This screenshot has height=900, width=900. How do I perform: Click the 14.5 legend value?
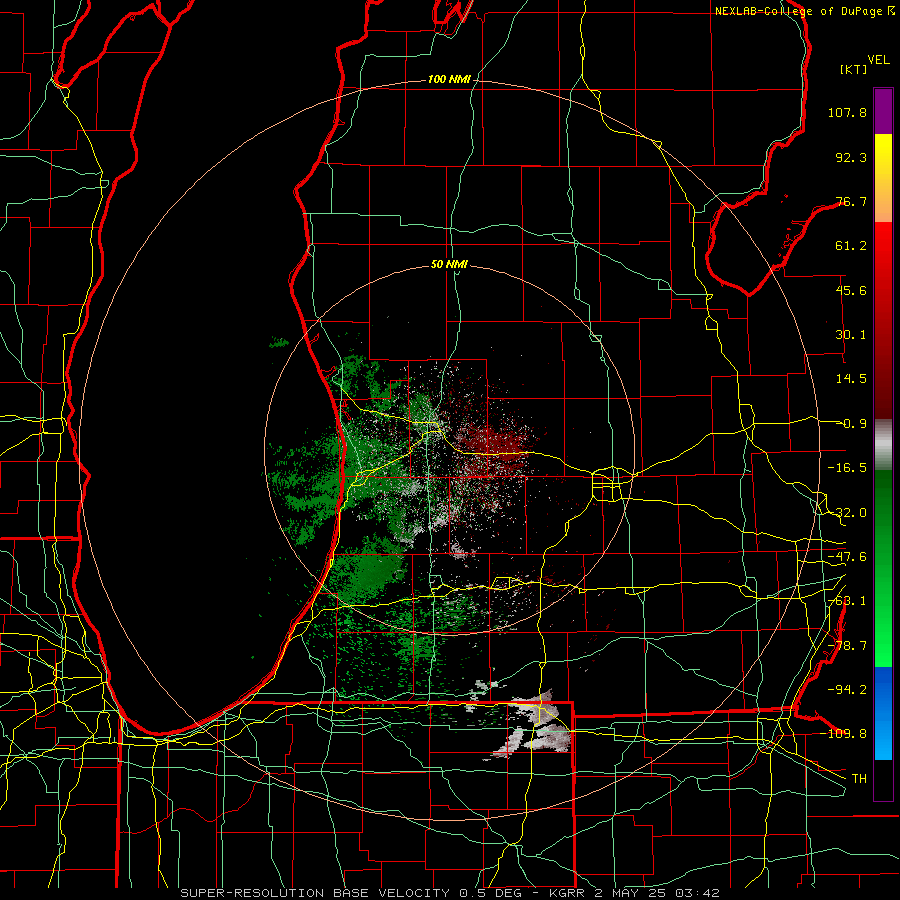[851, 379]
